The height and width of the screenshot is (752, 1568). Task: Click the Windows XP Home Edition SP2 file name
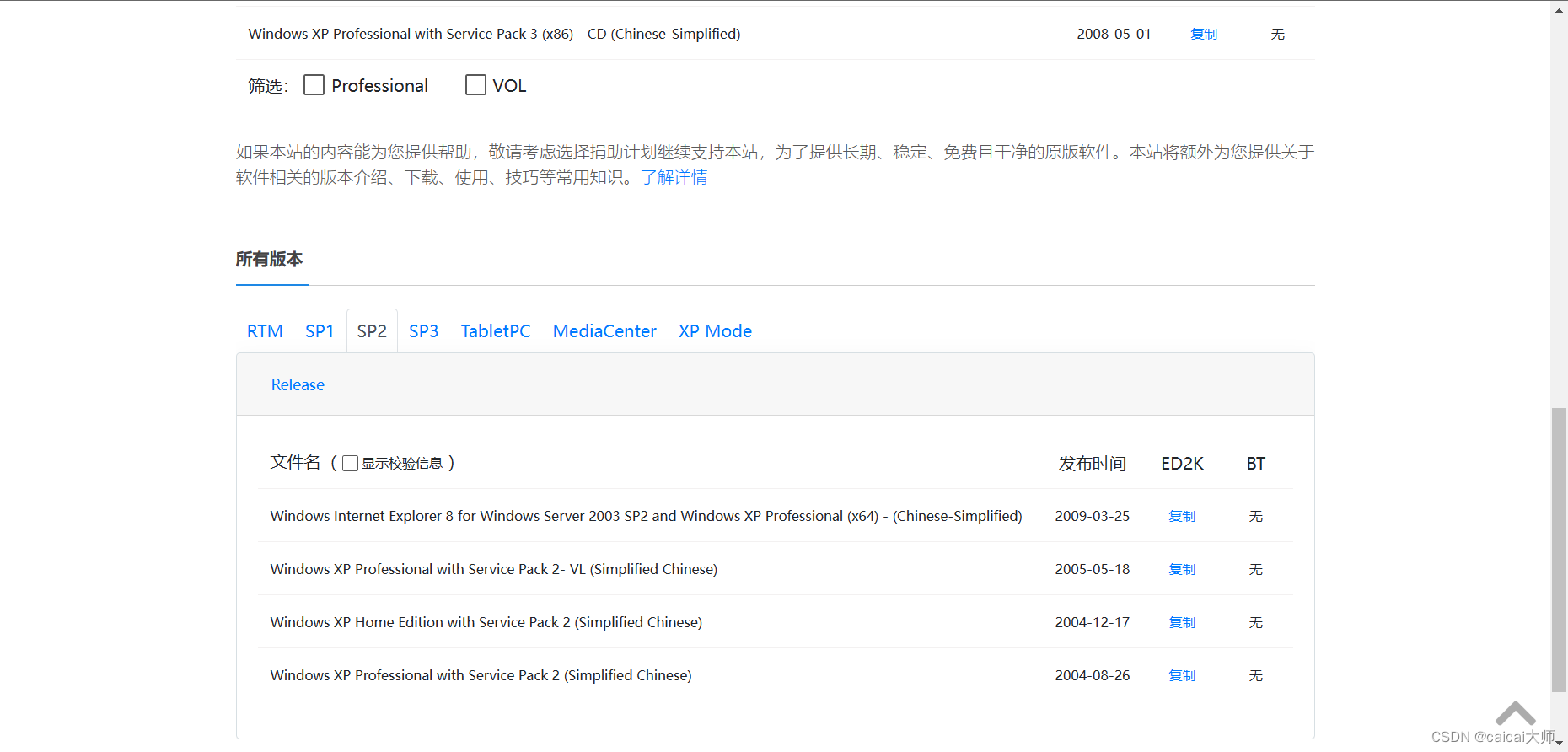click(486, 622)
